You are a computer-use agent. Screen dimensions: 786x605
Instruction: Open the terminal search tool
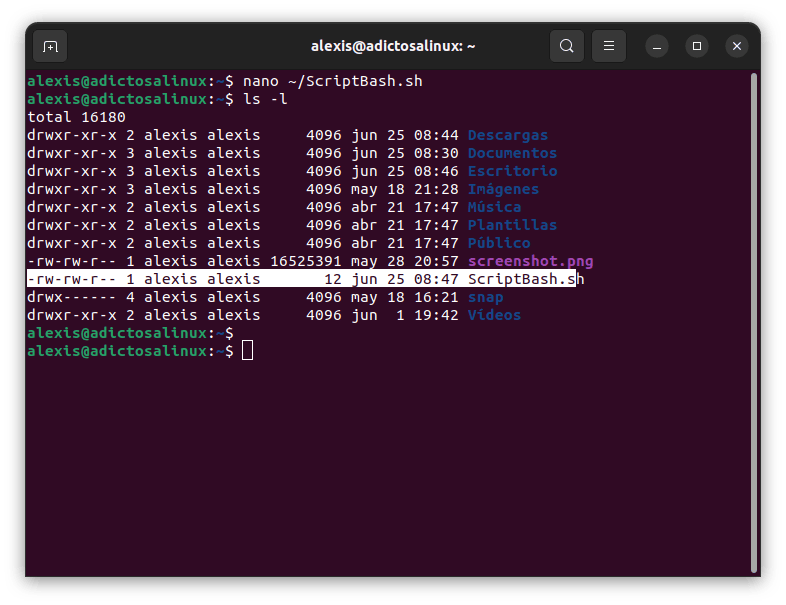click(x=566, y=46)
